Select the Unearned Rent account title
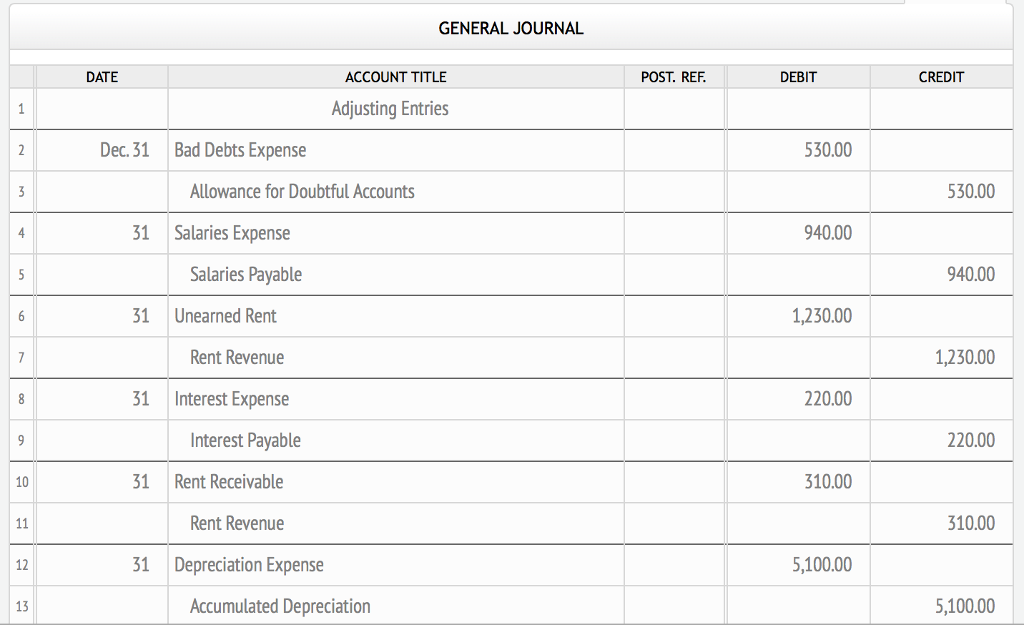This screenshot has width=1024, height=625. [x=224, y=315]
